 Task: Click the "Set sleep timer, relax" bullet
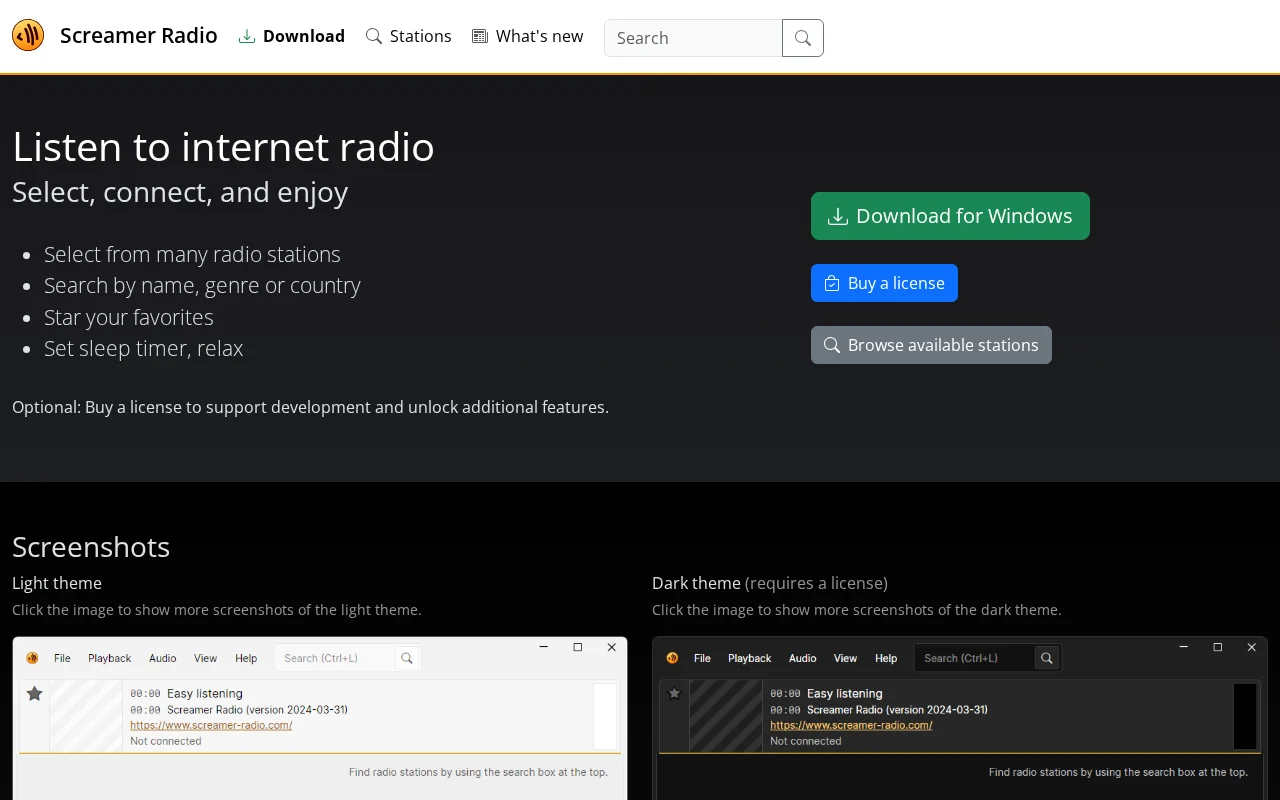(144, 348)
